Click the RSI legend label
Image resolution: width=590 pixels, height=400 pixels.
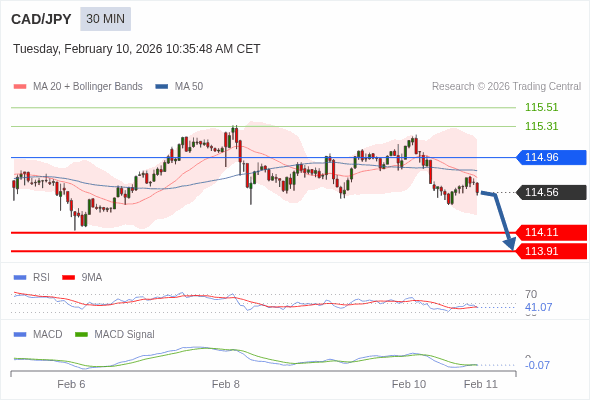pyautogui.click(x=41, y=278)
